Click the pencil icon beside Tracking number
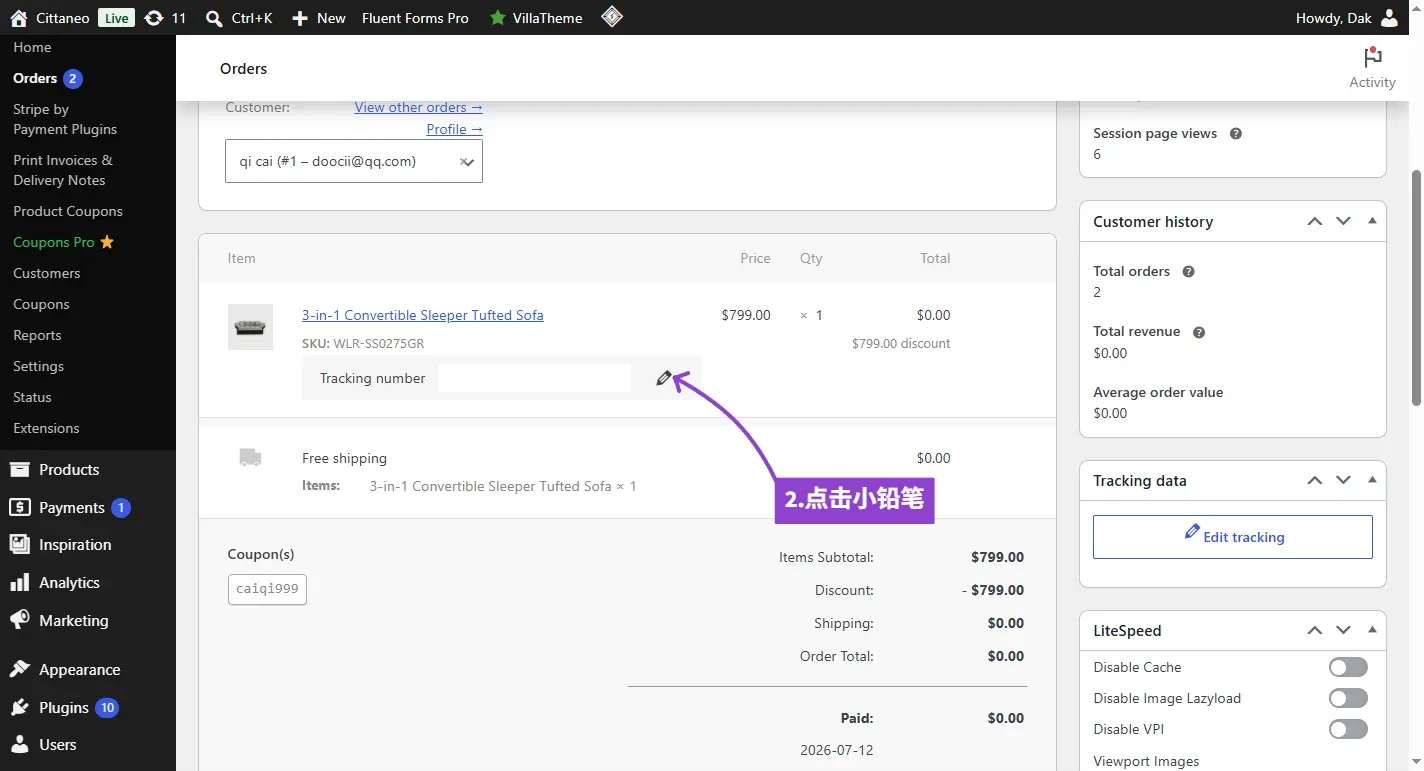The height and width of the screenshot is (771, 1424). [664, 378]
